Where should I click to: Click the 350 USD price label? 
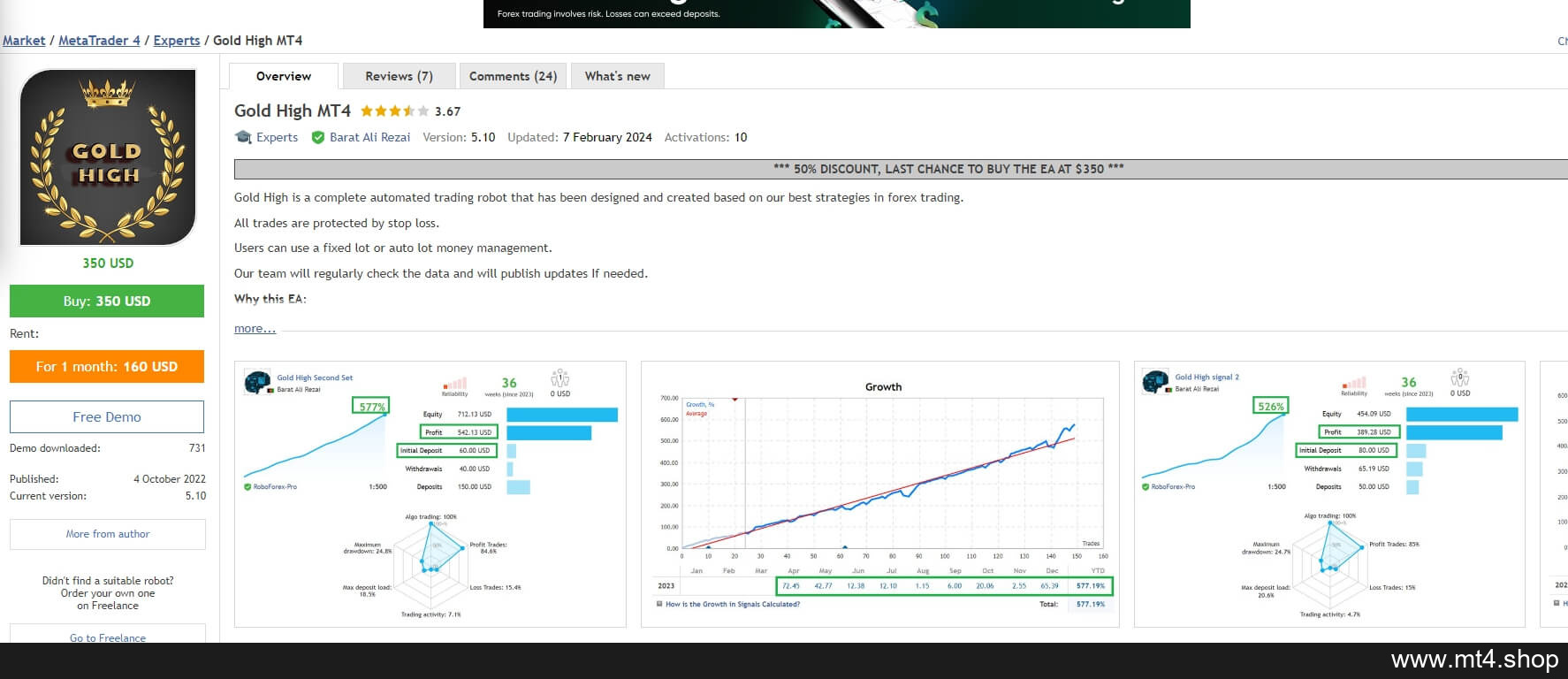coord(108,263)
